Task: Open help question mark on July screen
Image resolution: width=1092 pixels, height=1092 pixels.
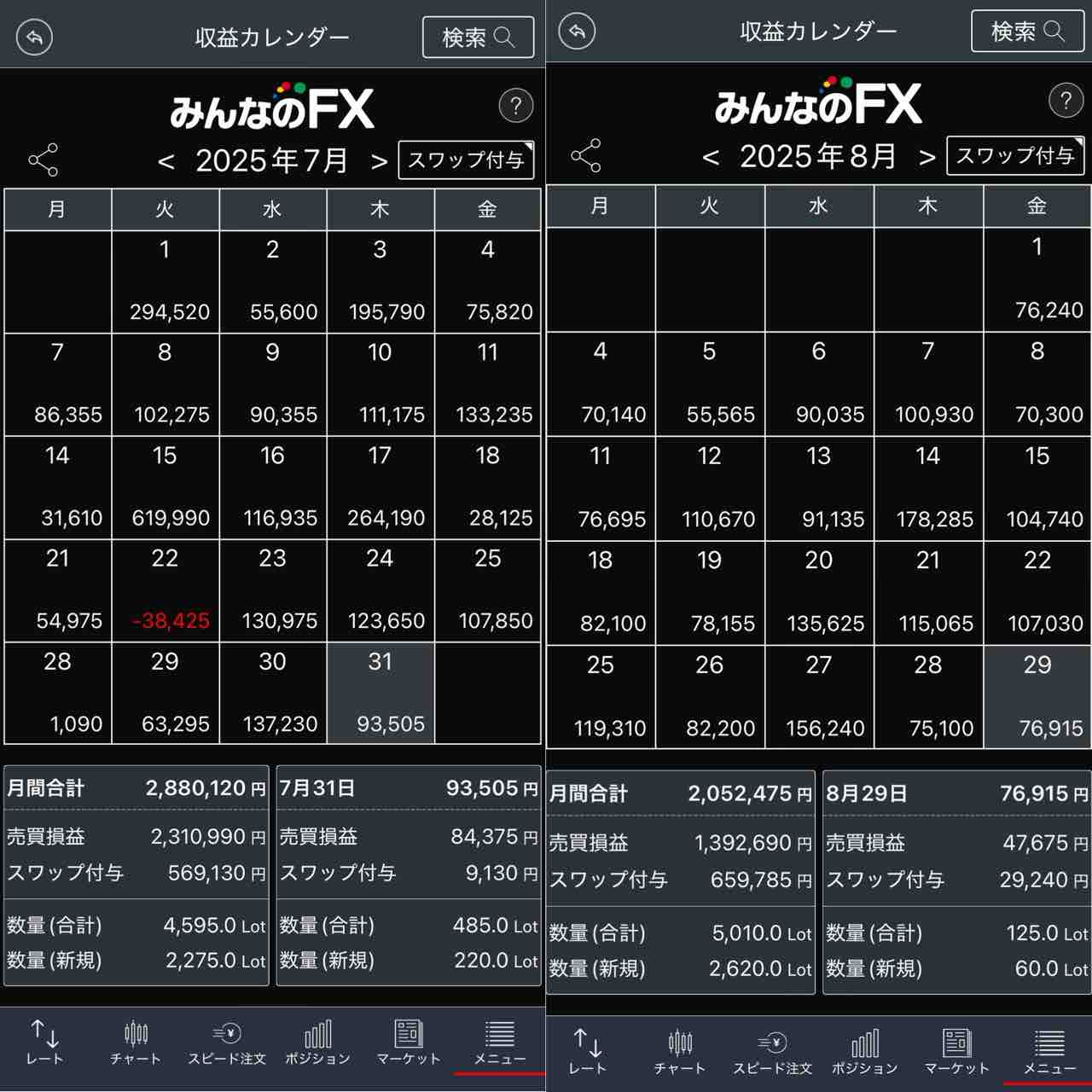Action: pos(515,107)
